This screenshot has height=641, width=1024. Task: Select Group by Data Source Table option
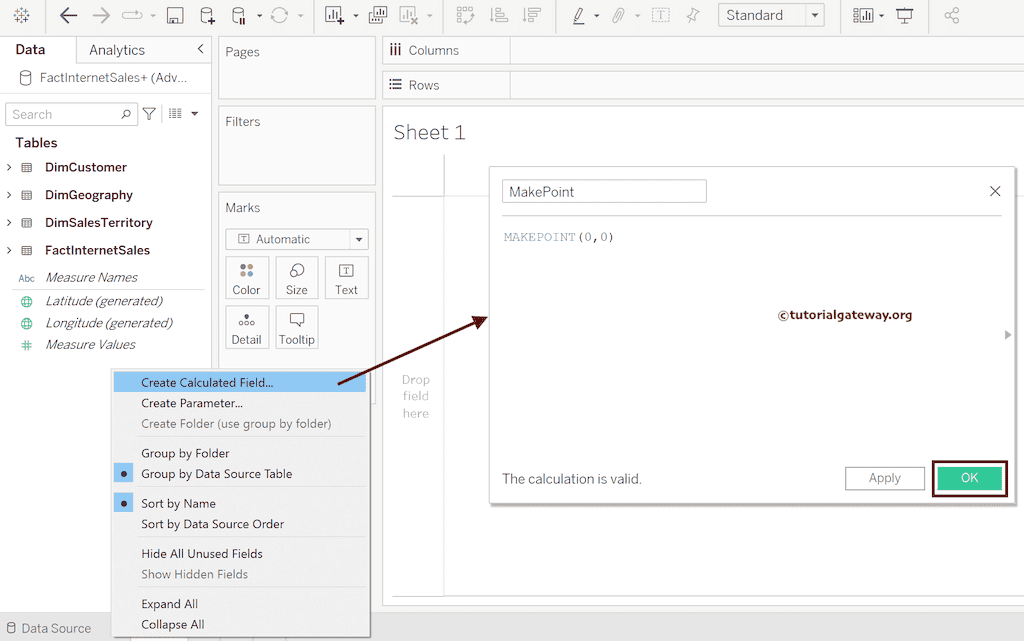tap(216, 474)
